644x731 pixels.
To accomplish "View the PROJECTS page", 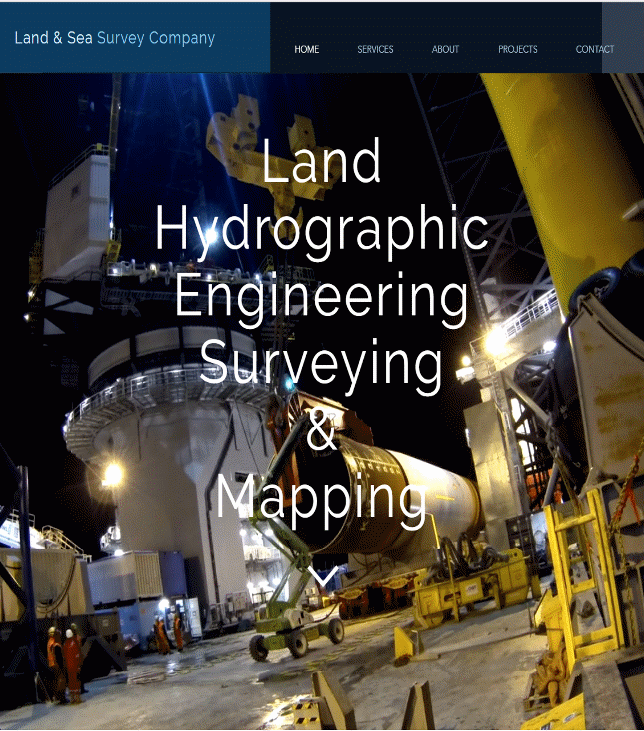I will (x=517, y=49).
